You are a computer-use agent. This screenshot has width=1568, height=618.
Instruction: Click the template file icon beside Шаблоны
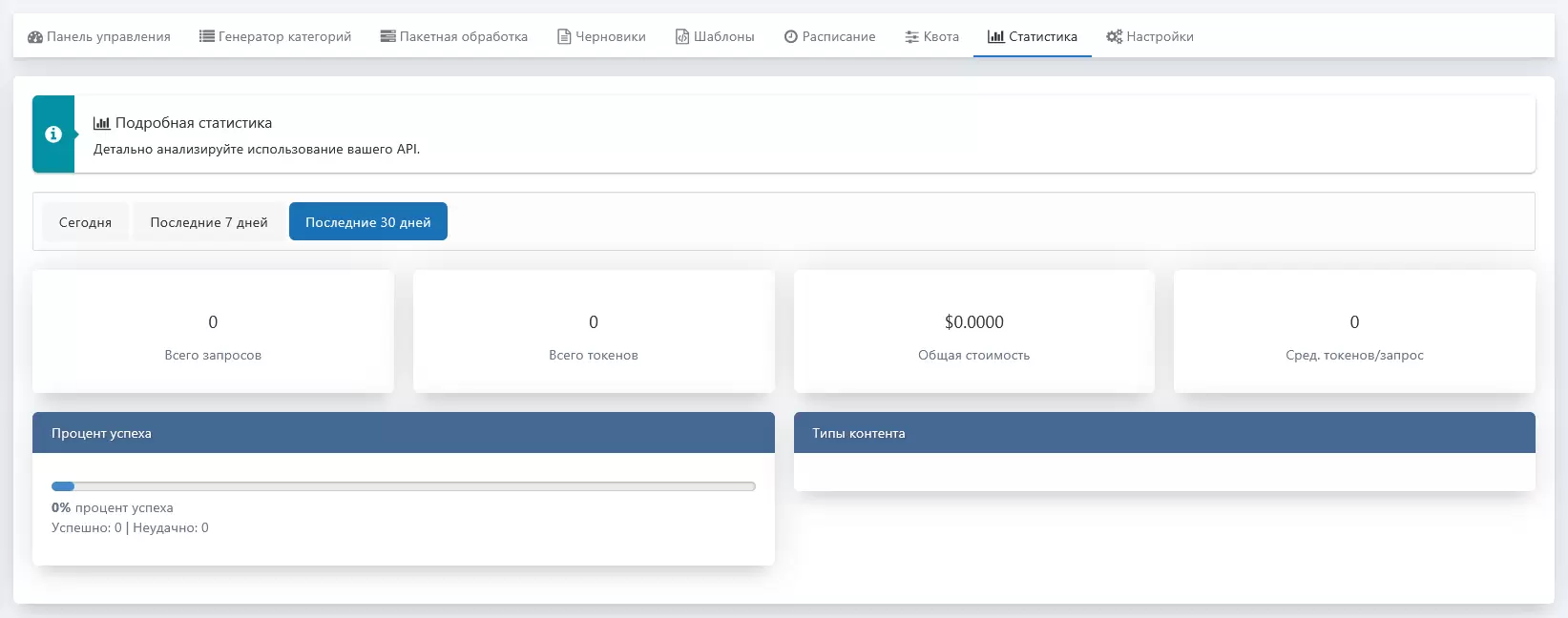[682, 36]
